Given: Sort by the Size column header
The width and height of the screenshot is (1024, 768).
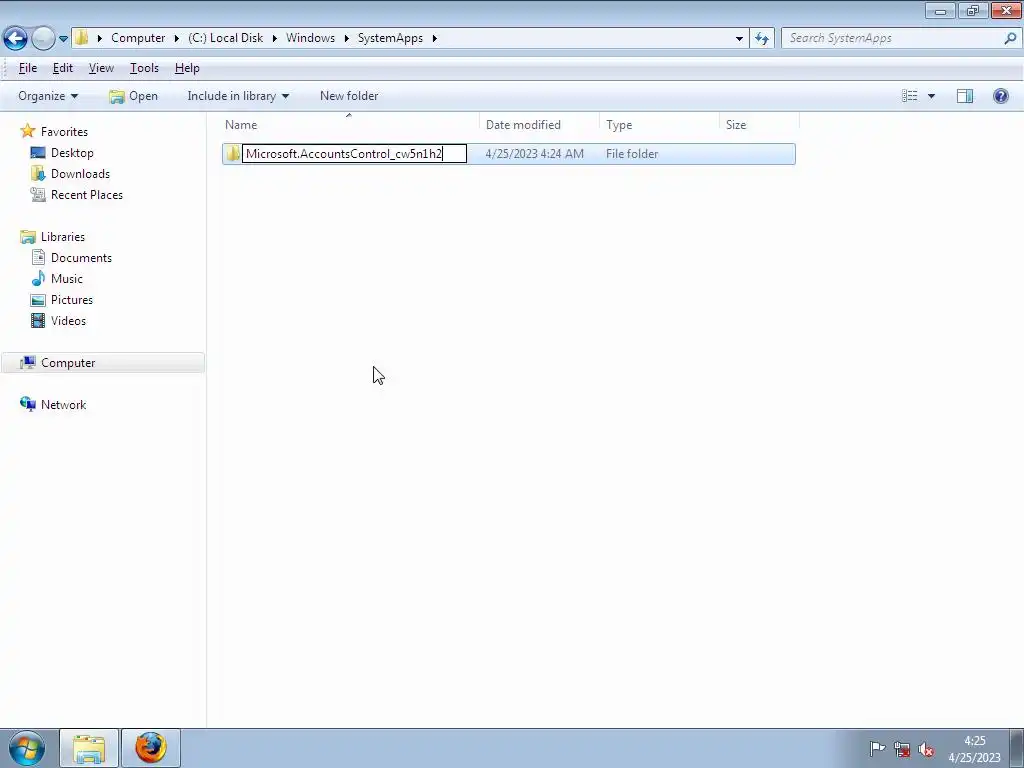Looking at the screenshot, I should pyautogui.click(x=760, y=125).
